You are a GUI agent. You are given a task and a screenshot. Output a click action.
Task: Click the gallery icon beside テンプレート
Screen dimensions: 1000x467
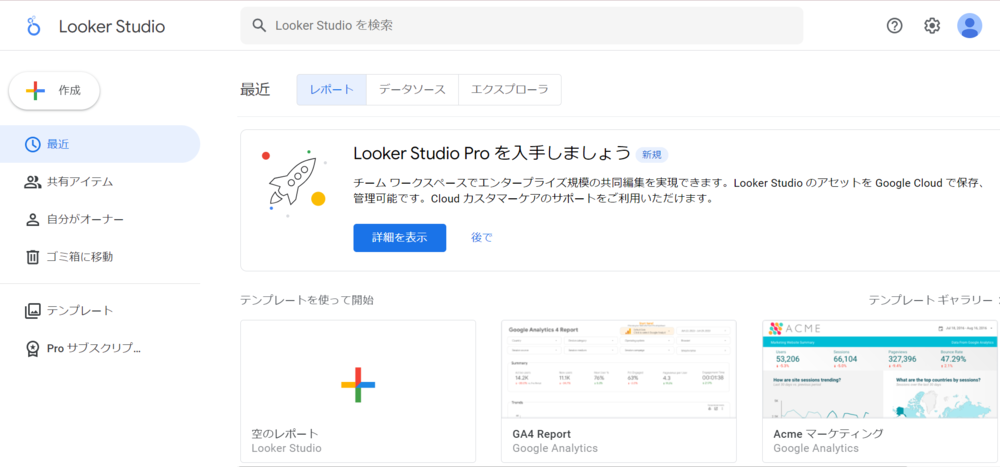pyautogui.click(x=32, y=311)
